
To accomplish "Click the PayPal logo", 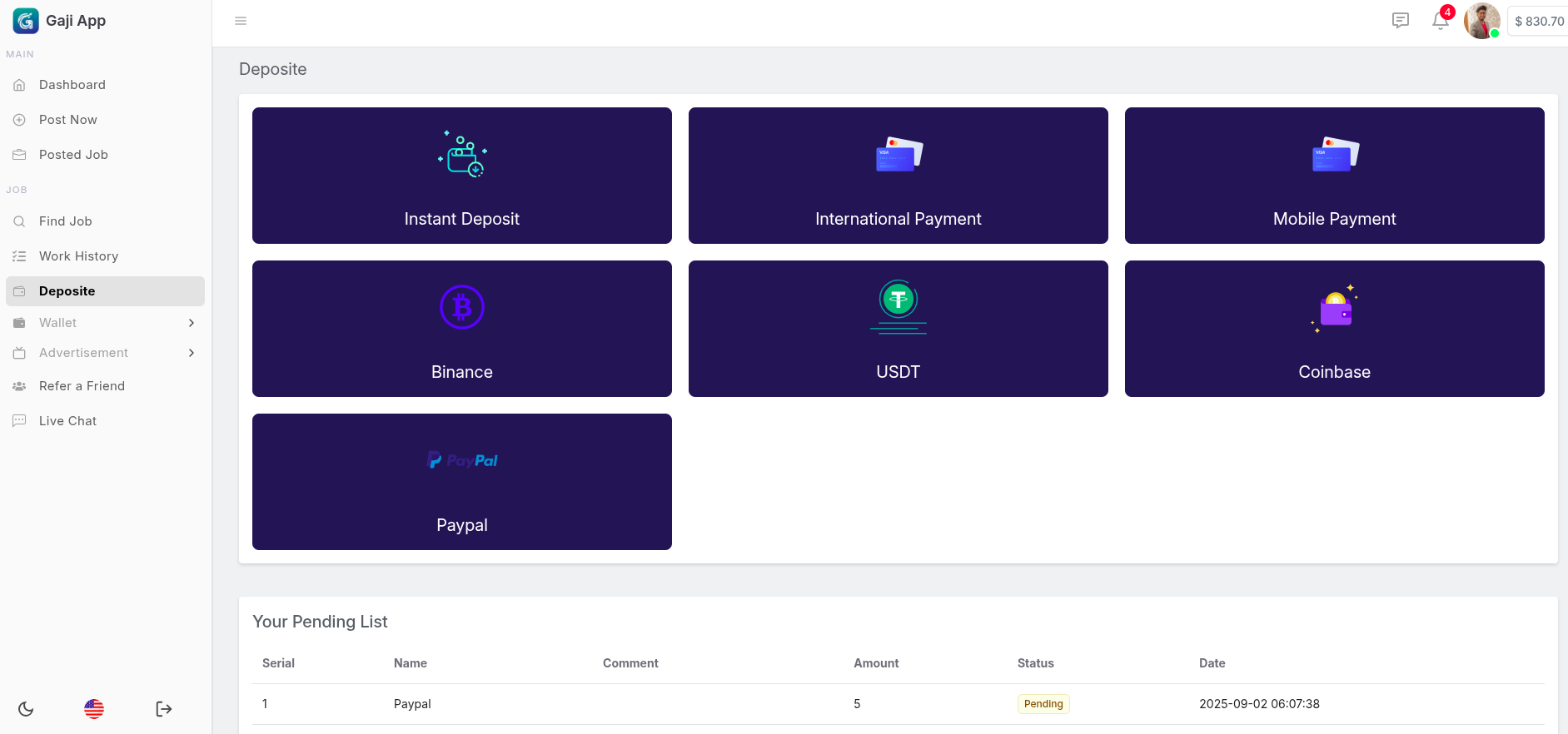I will pos(462,460).
